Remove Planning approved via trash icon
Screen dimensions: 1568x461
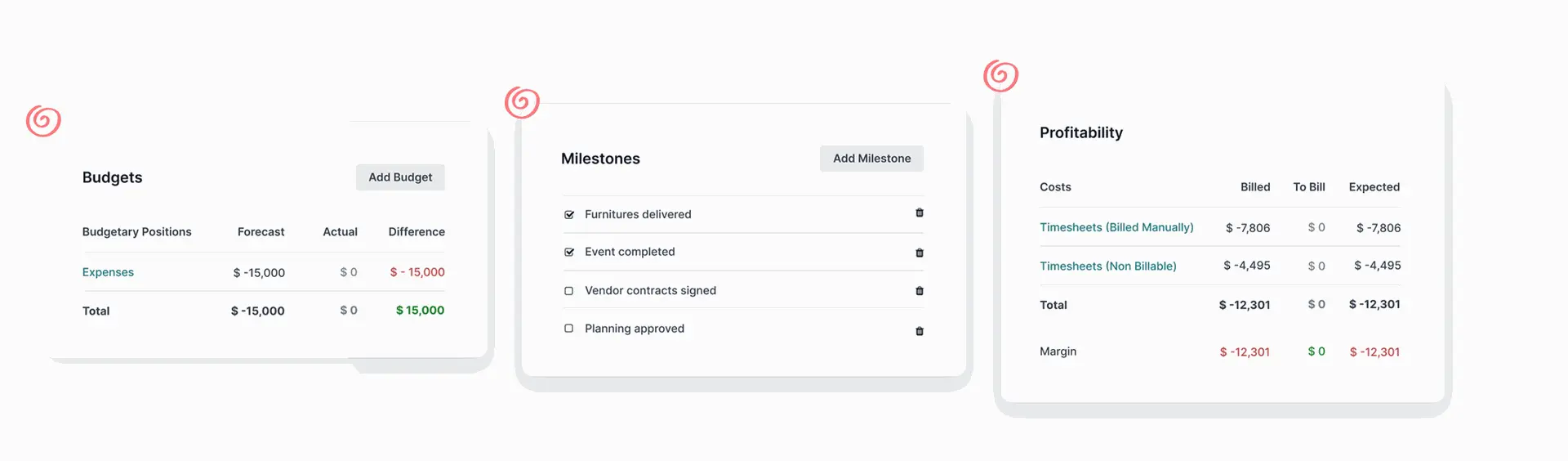pos(920,331)
